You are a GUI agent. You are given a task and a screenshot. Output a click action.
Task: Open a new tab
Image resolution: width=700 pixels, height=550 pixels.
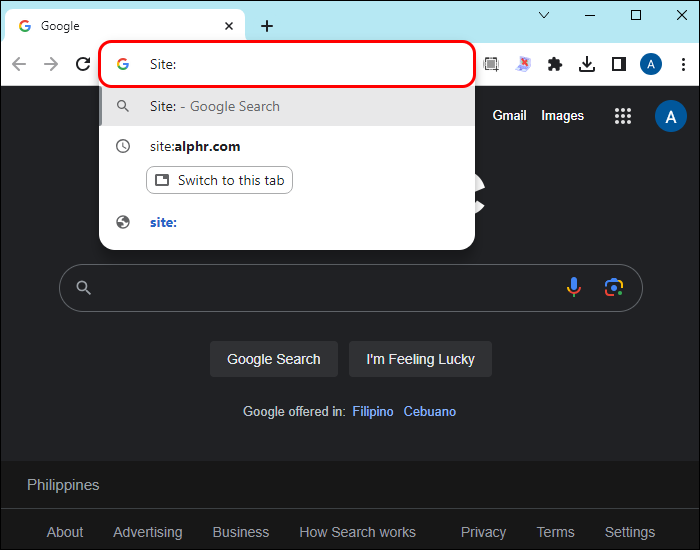tap(266, 26)
